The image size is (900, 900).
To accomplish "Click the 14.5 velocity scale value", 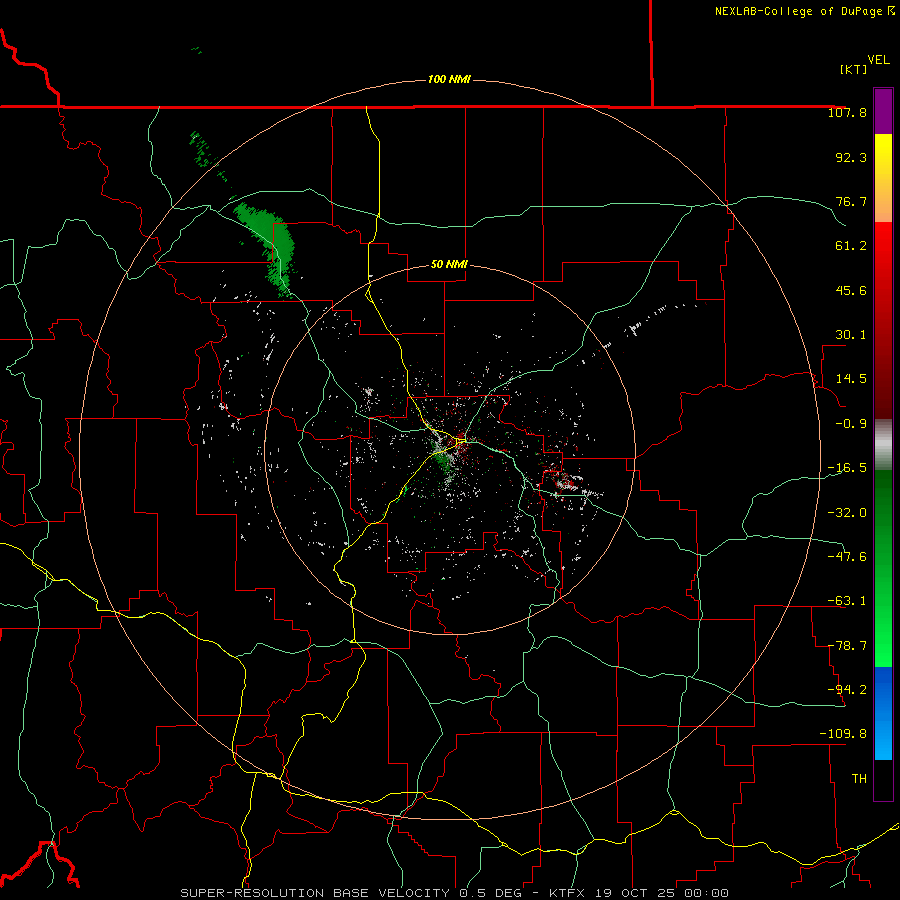I will click(851, 379).
